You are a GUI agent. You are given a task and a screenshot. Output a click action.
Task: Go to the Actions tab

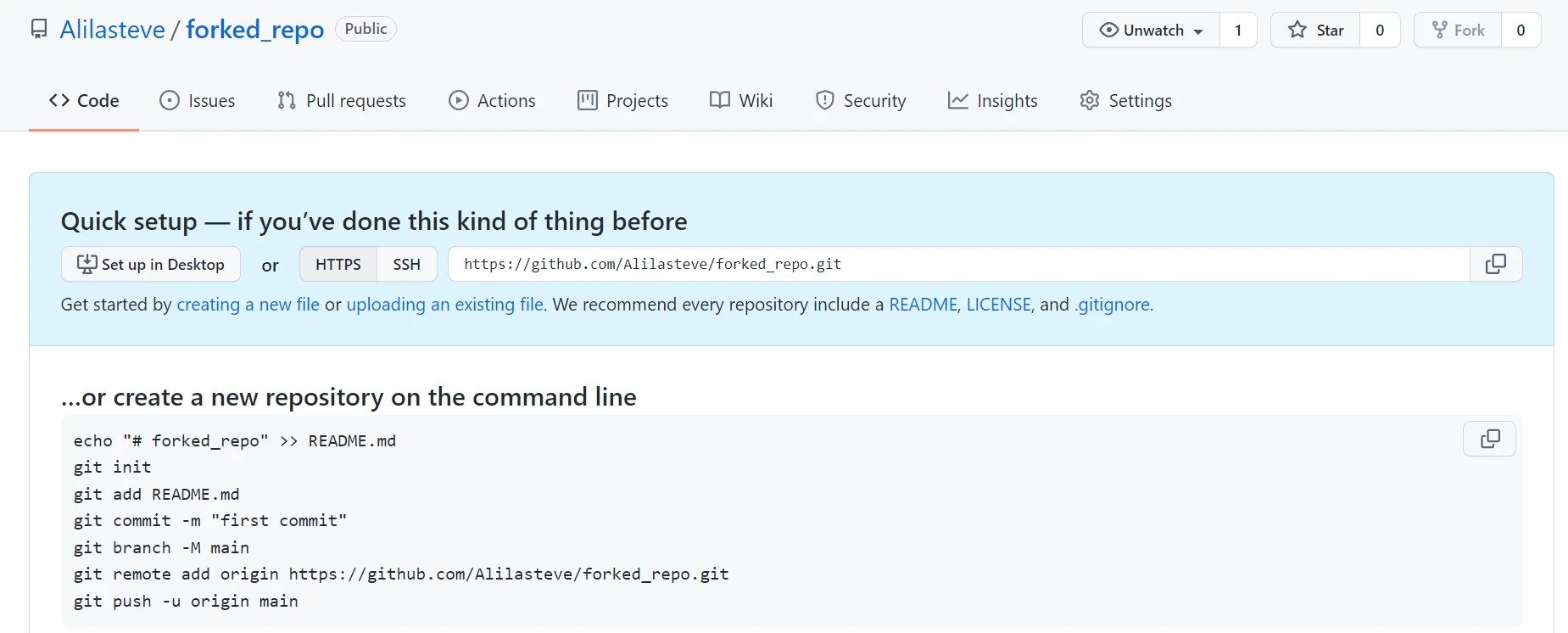[x=493, y=100]
